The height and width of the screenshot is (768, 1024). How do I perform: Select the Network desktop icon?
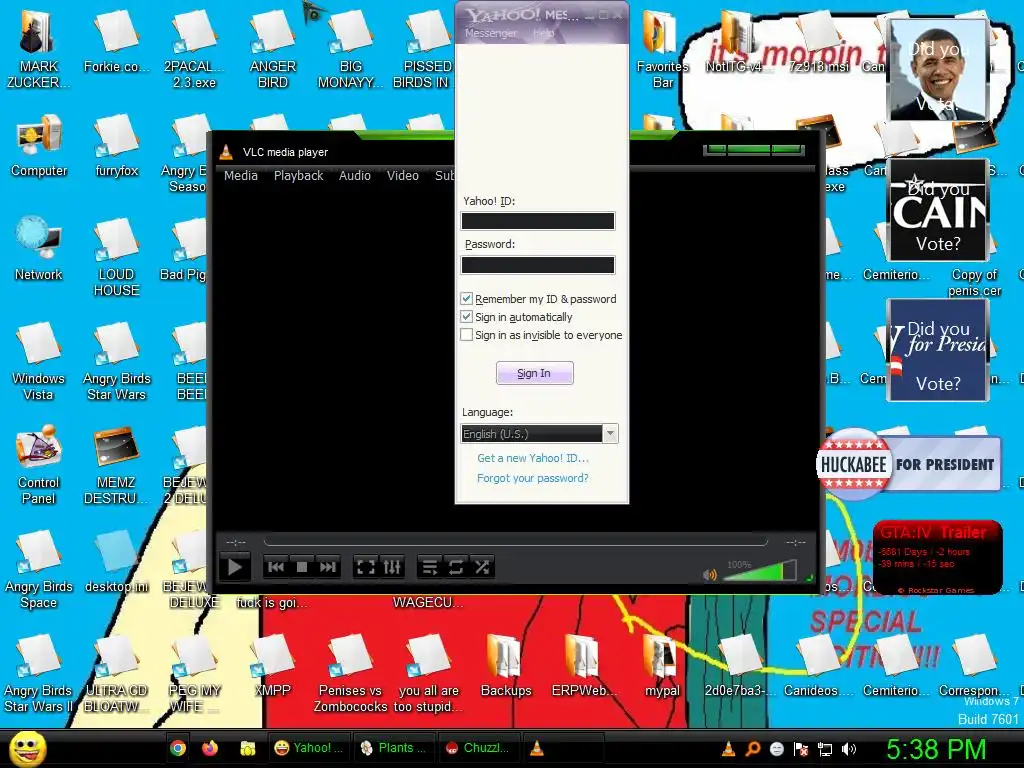[x=39, y=249]
